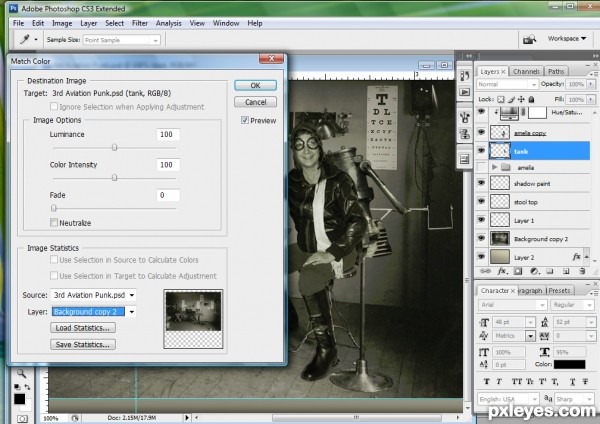Viewport: 600px width, 424px height.
Task: Click the Luminance slider handle
Action: point(114,147)
